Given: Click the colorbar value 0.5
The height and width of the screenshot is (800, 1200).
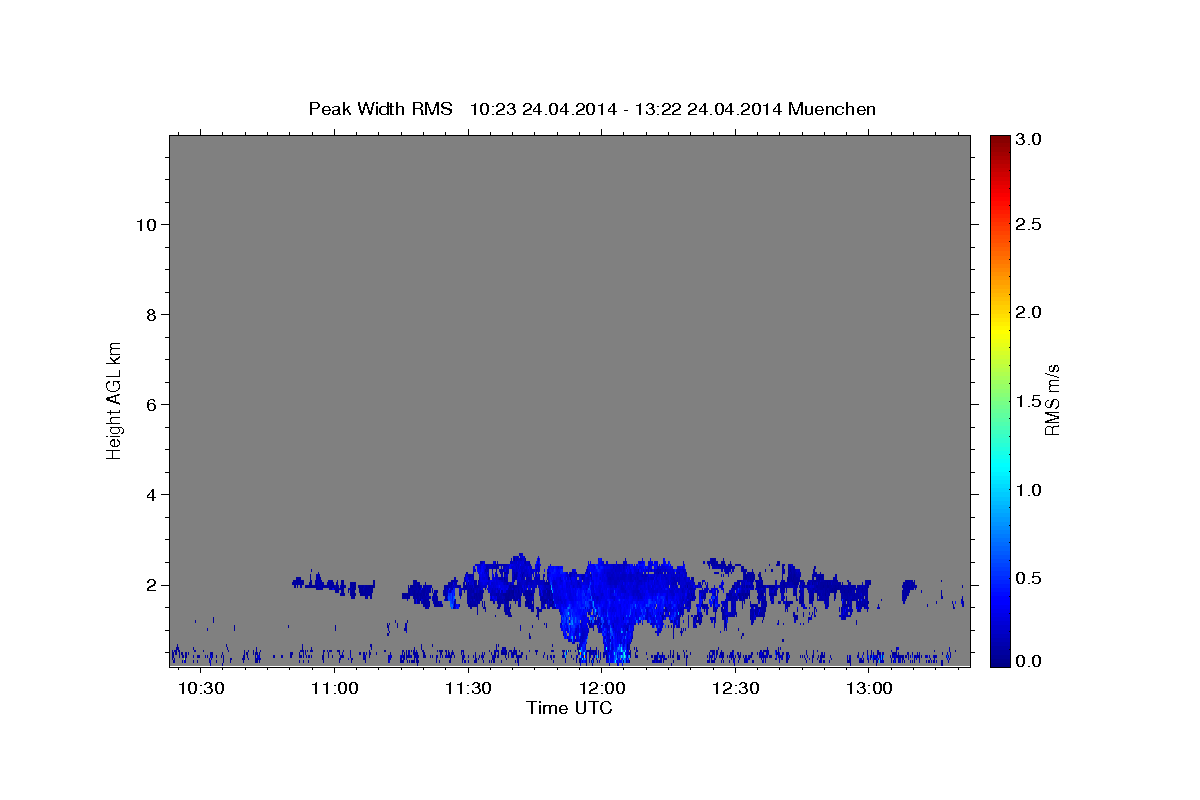Looking at the screenshot, I should pyautogui.click(x=1028, y=578).
